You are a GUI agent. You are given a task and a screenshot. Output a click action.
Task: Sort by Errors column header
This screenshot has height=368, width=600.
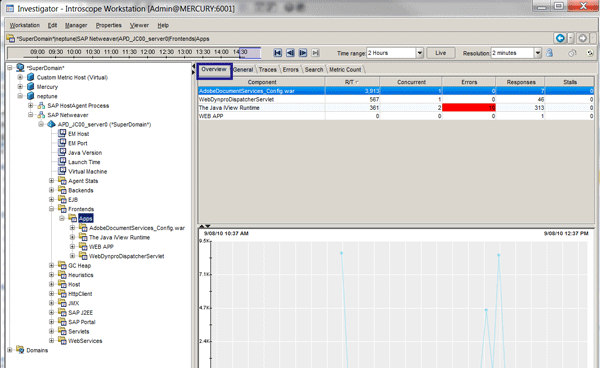coord(469,82)
